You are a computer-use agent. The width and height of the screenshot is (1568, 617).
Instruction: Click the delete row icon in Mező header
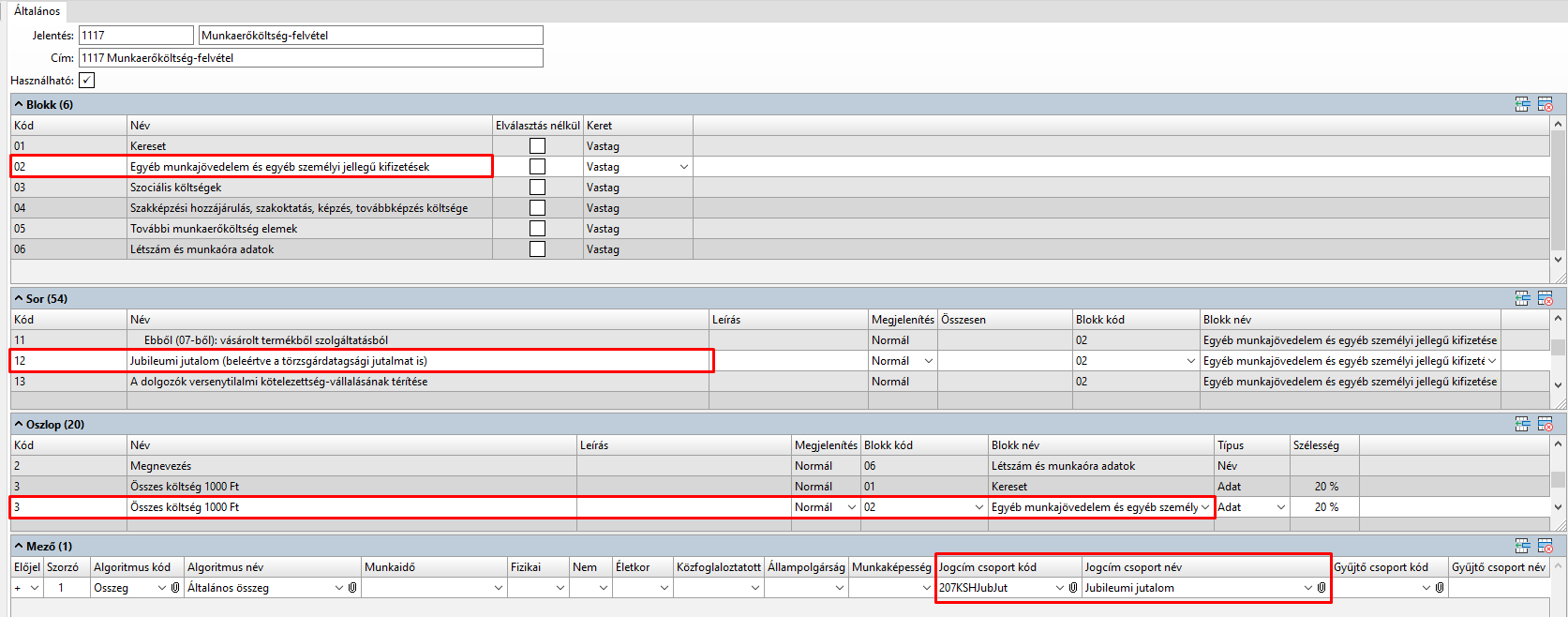(x=1546, y=546)
